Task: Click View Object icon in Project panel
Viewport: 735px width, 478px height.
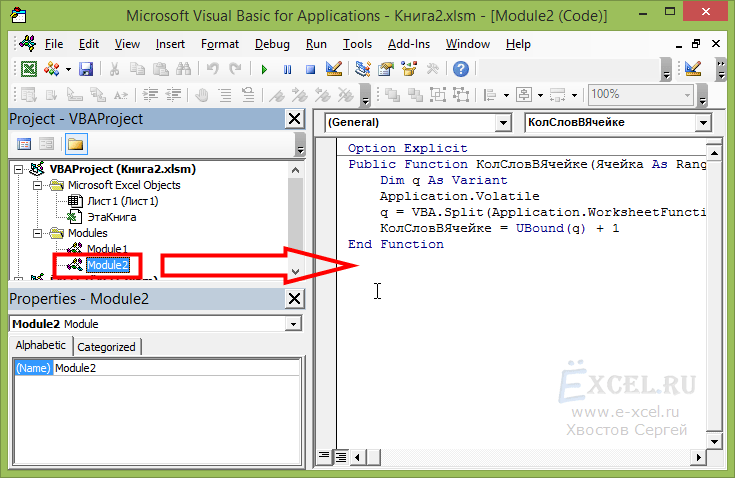Action: pos(46,144)
